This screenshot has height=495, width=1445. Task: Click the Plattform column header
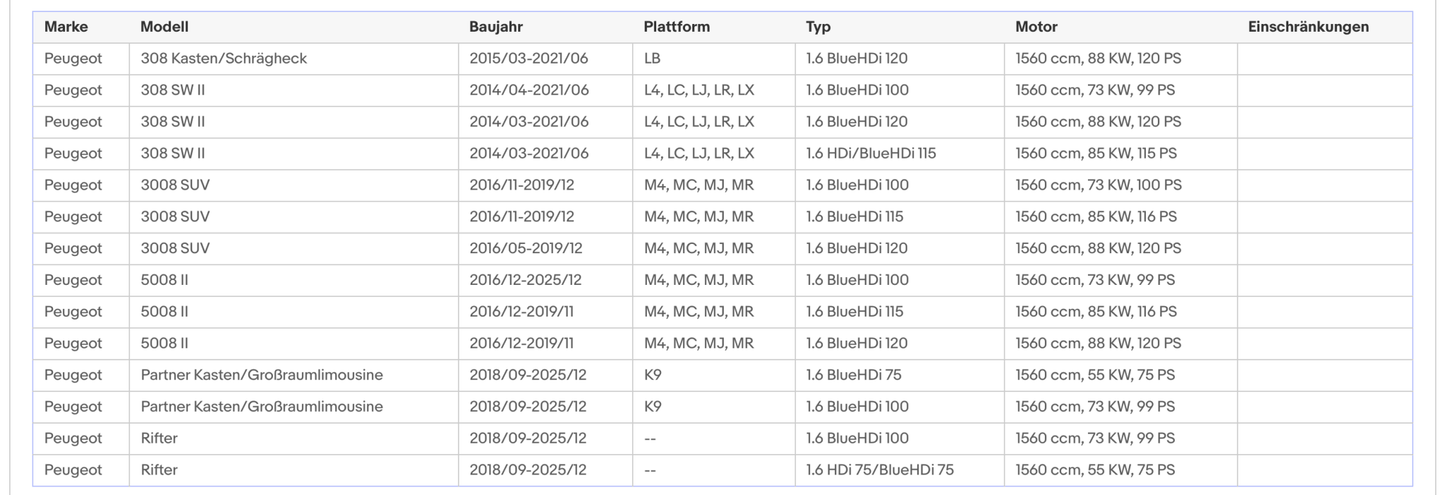677,27
